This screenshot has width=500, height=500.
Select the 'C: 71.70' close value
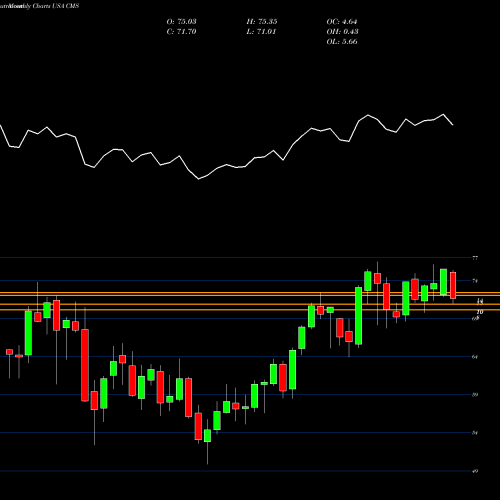181,32
